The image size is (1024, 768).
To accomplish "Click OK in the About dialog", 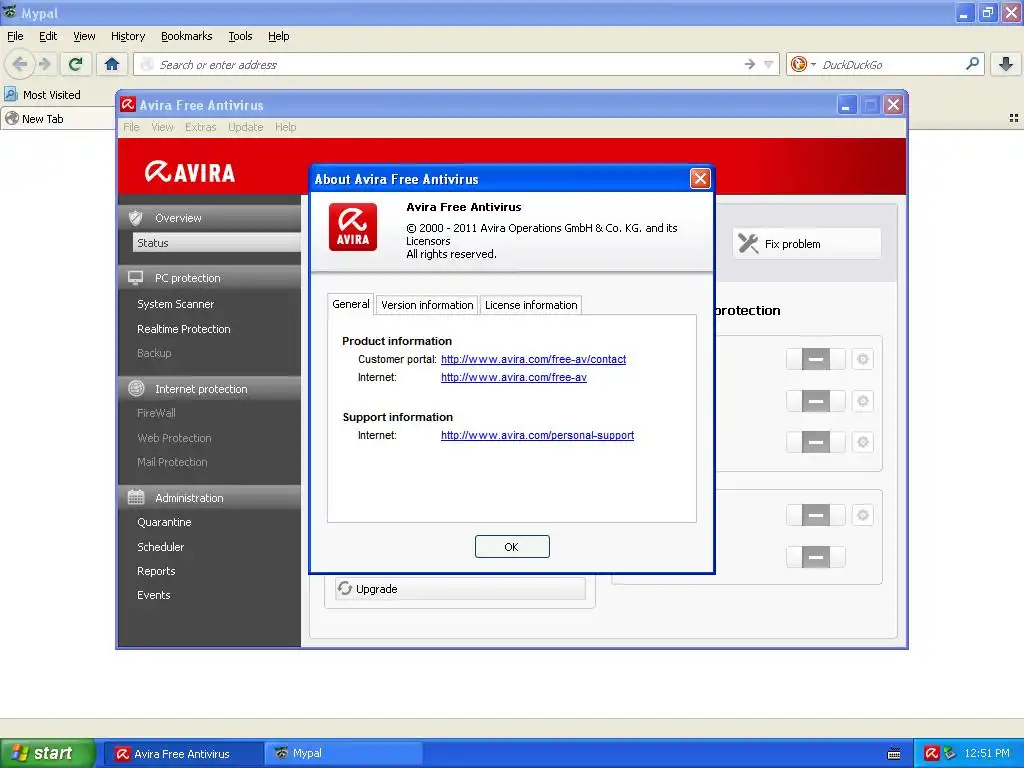I will pyautogui.click(x=512, y=547).
